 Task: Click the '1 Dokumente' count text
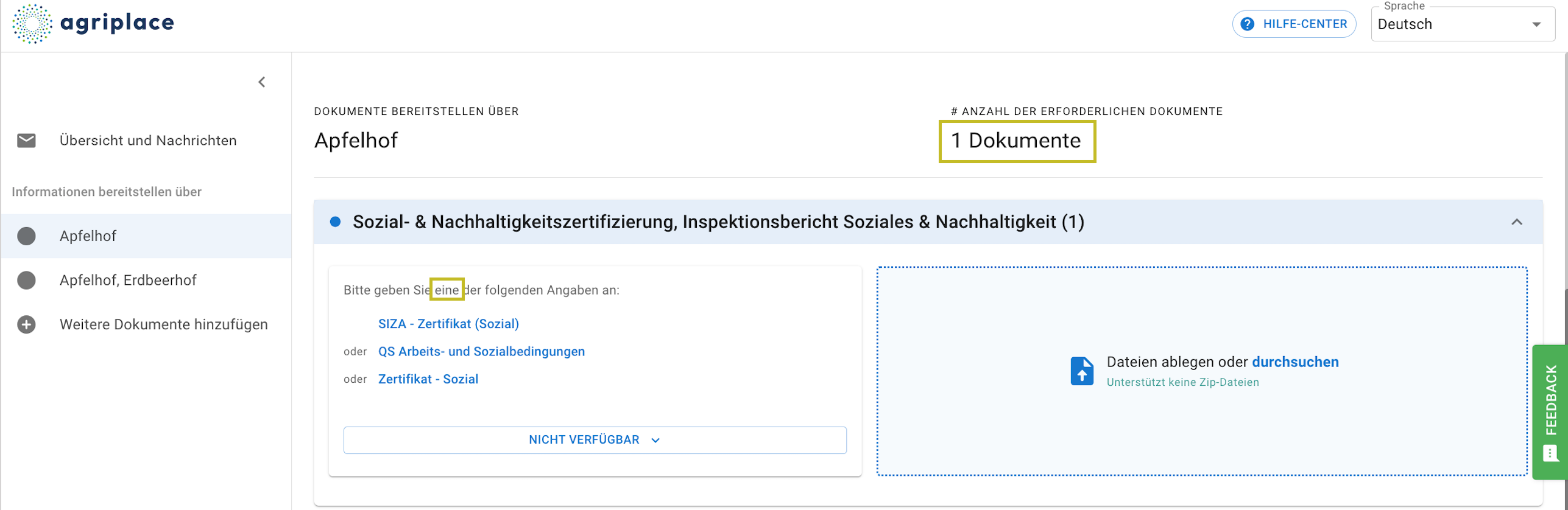click(1016, 141)
